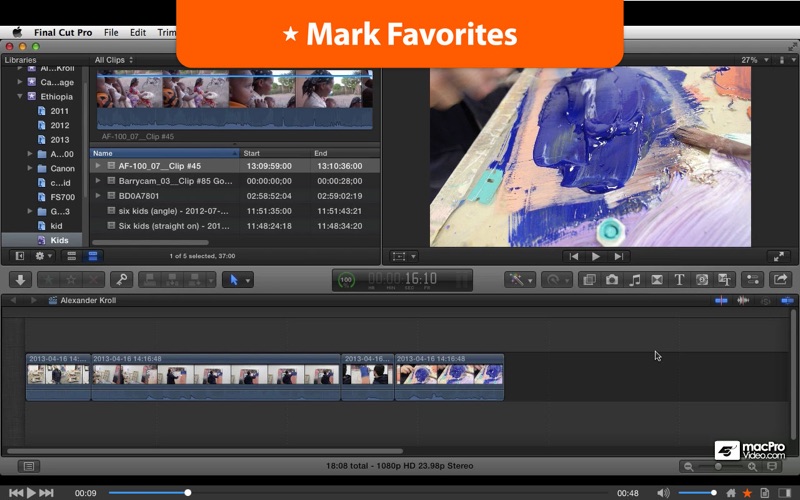Click the Append clip edit button
This screenshot has width=800, height=500.
pos(194,280)
